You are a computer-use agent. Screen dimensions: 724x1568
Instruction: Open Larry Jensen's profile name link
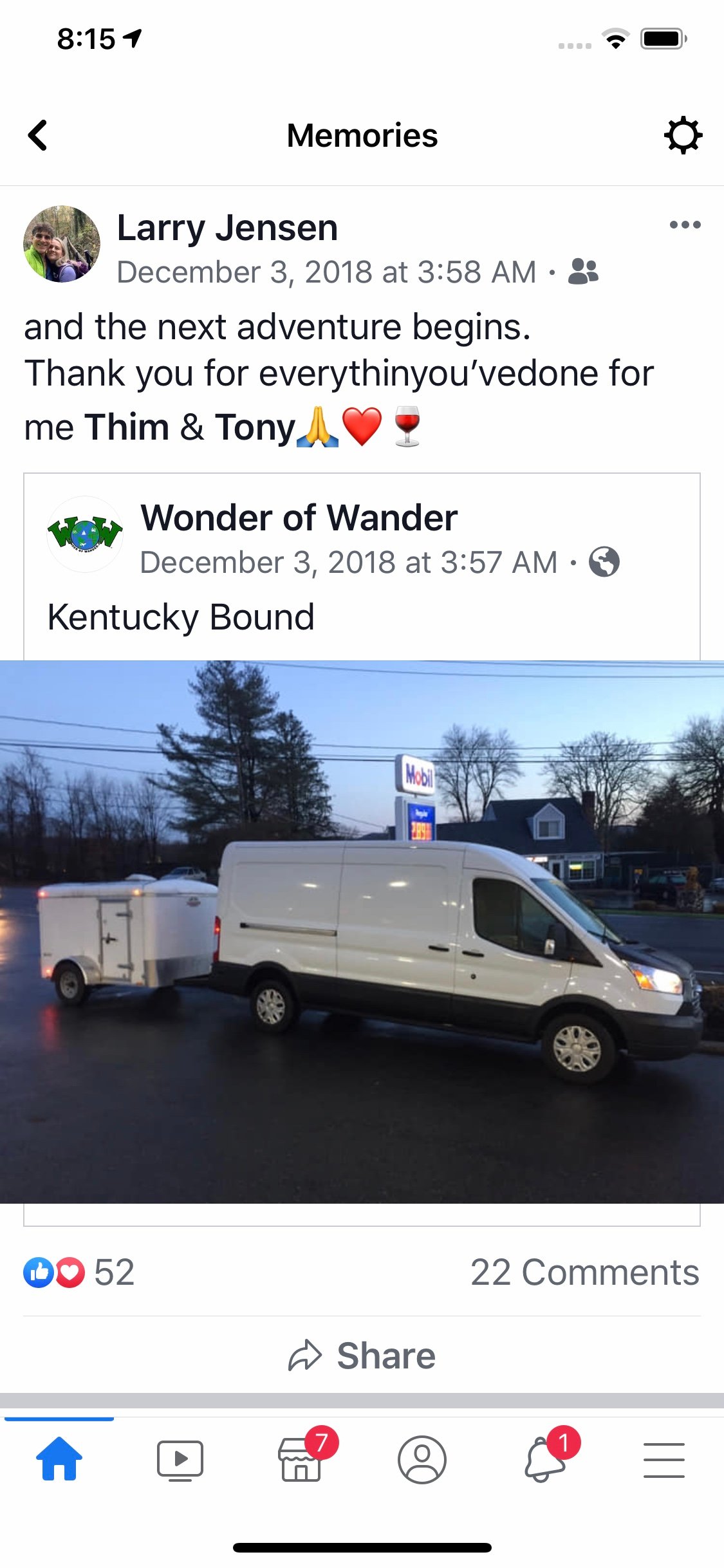[x=227, y=227]
